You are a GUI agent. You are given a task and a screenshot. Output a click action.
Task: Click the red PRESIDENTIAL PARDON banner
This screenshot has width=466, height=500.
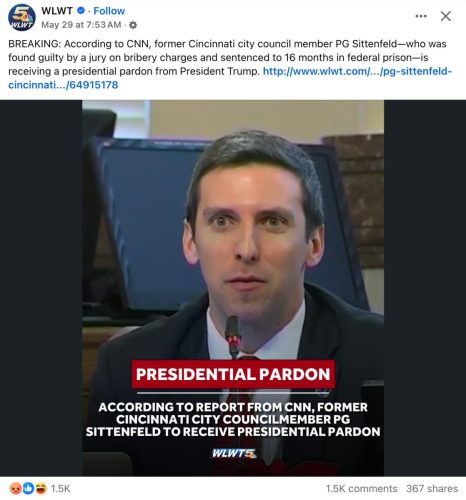pos(233,374)
